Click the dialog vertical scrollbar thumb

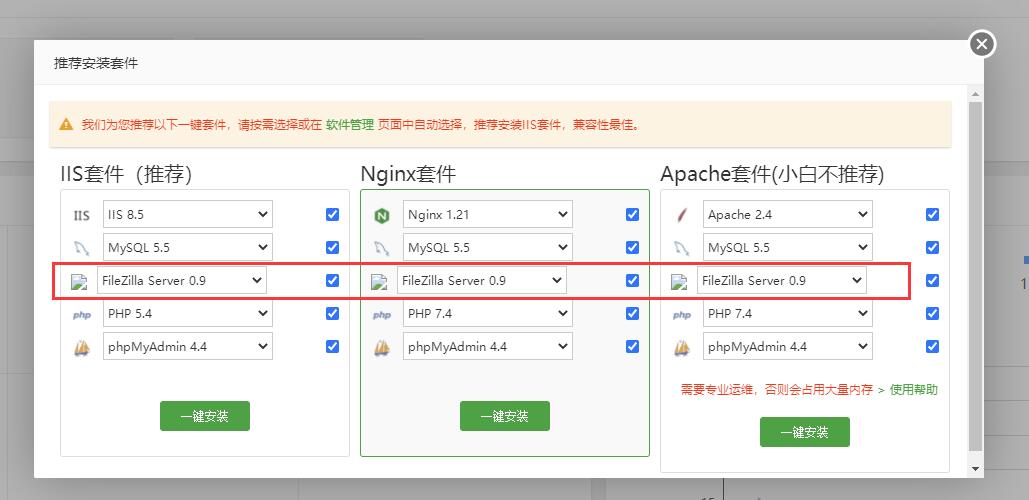point(975,276)
